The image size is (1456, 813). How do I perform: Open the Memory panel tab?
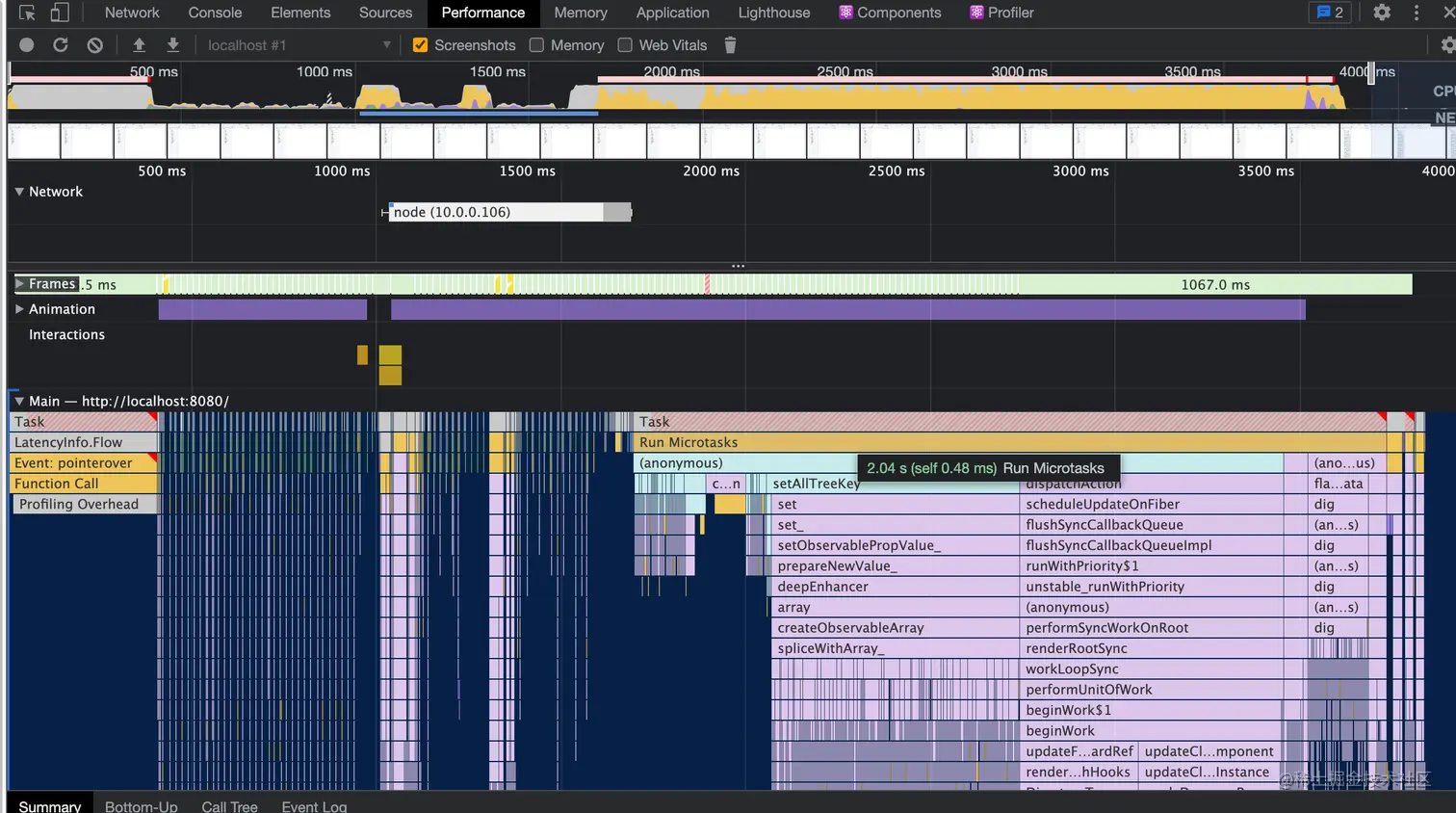581,13
